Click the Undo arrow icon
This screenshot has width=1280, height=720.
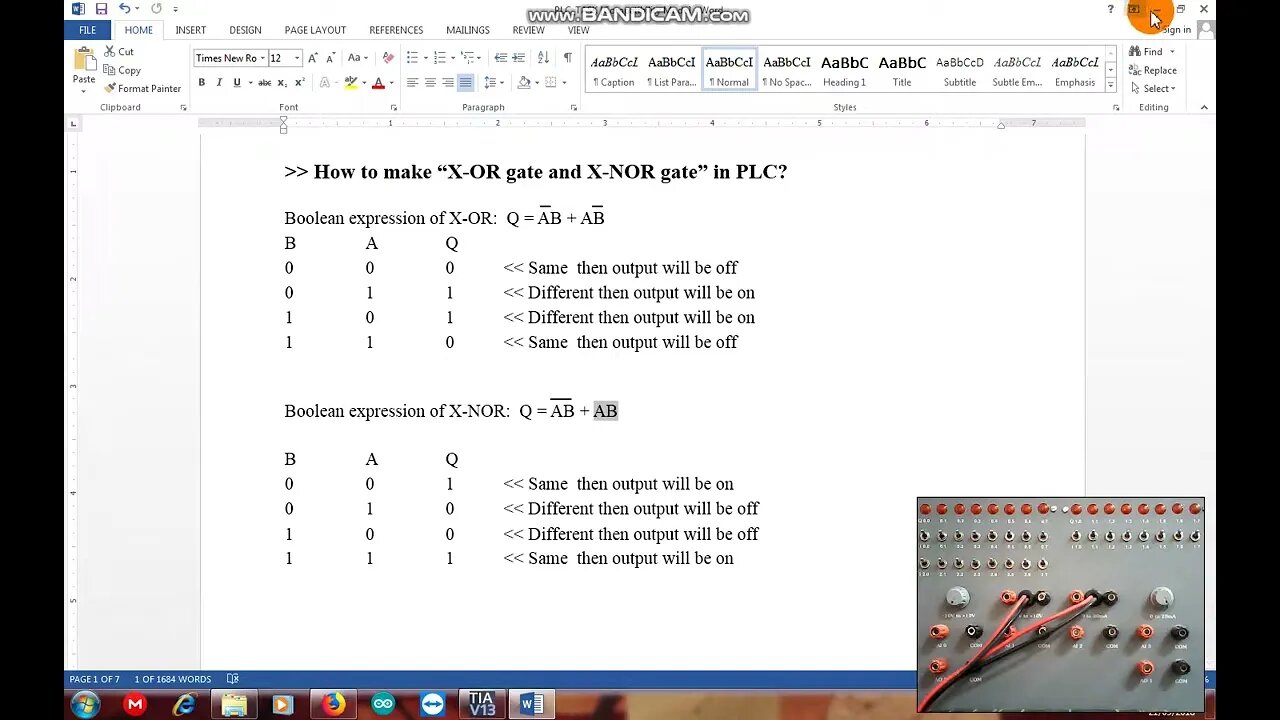pos(124,9)
